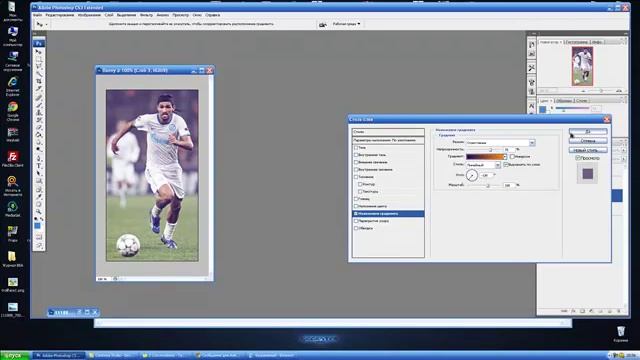Open the Редактирование menu

tap(60, 15)
